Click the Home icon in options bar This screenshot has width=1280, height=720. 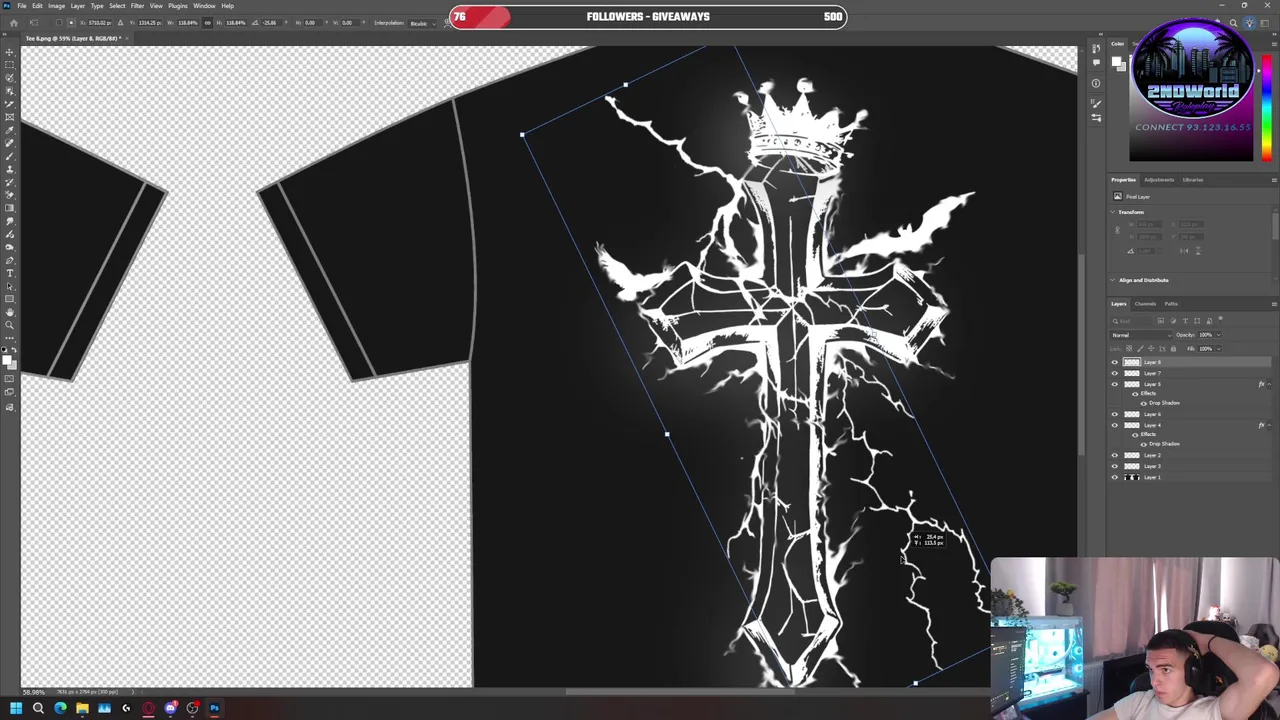[x=14, y=23]
